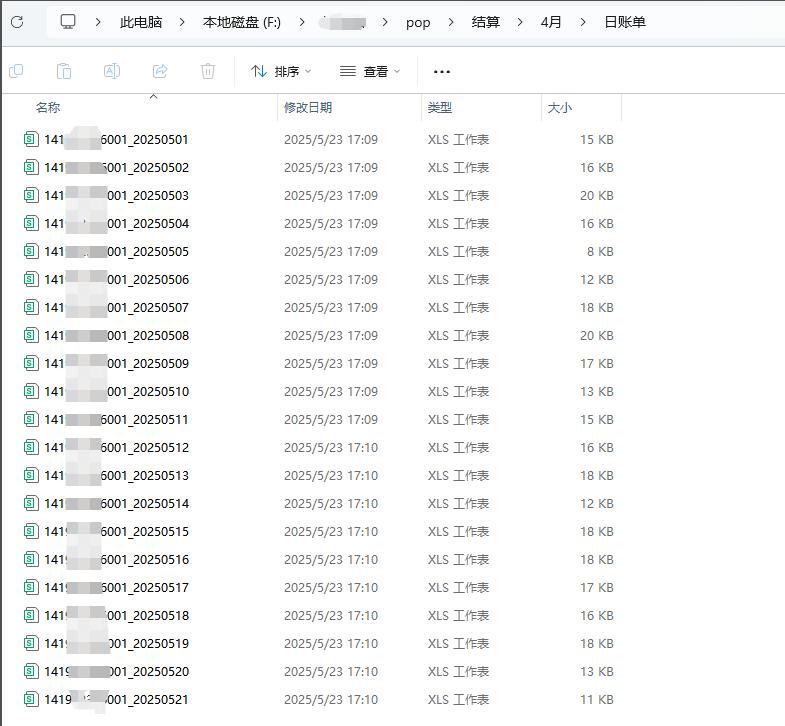Navigate to pop folder in breadcrumb
Screen dimensions: 785x726
point(418,23)
